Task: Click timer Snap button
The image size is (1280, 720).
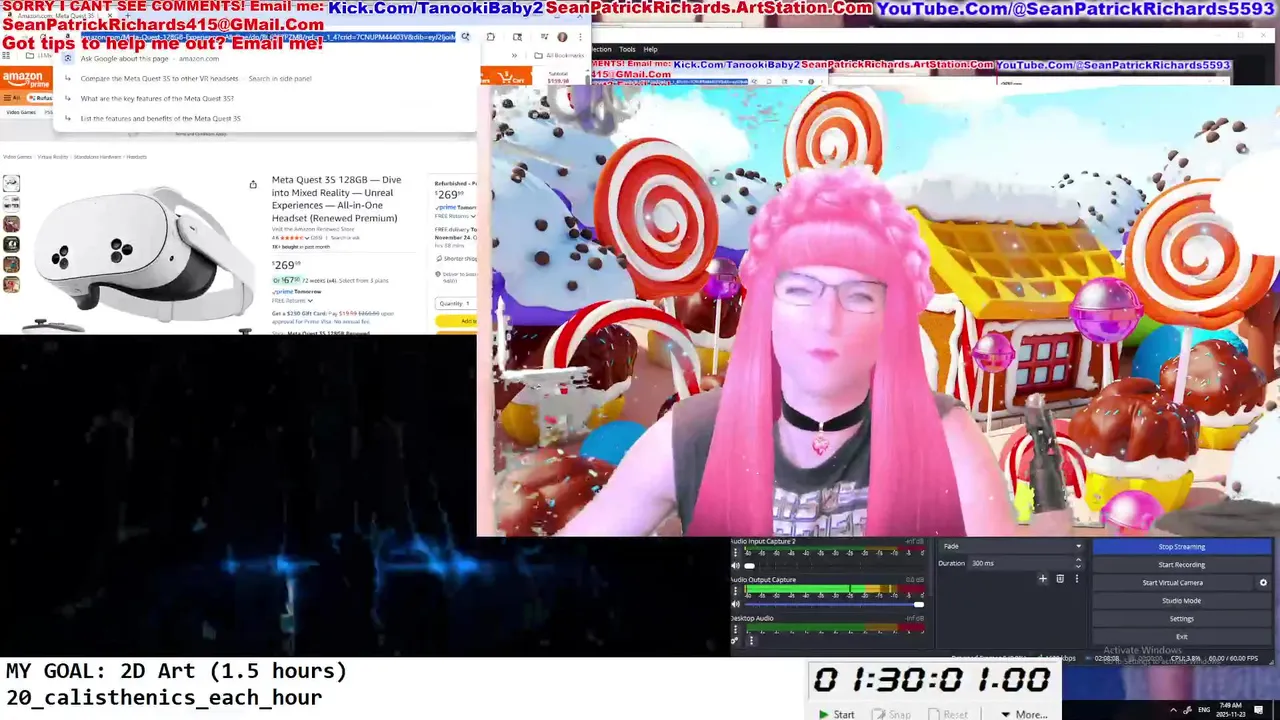Action: point(892,714)
